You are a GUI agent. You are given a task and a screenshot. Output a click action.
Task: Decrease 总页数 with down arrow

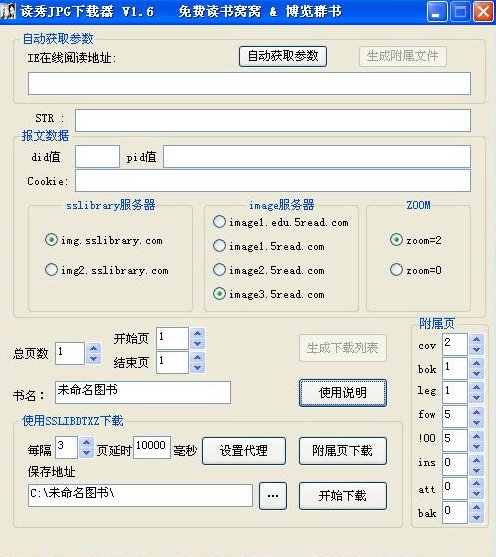click(x=93, y=359)
